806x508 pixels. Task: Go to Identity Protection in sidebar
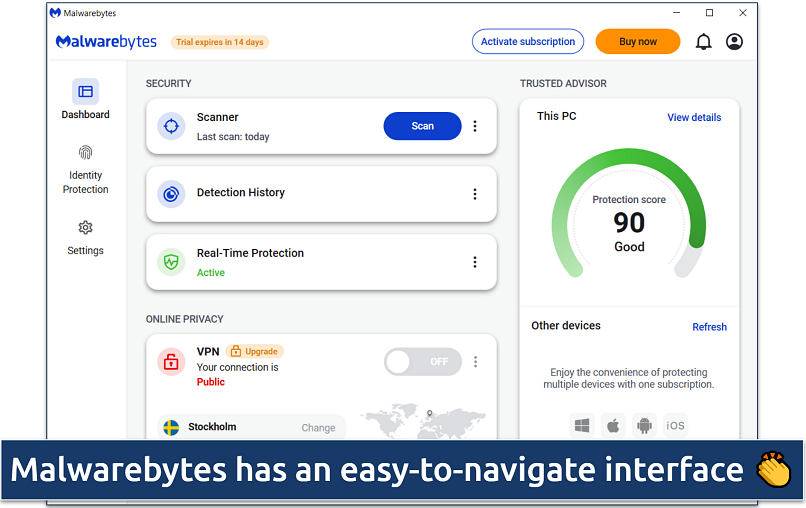pos(86,168)
